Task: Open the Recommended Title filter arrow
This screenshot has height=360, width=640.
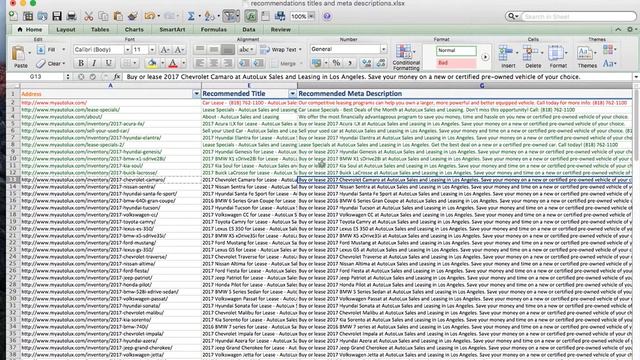Action: [292, 94]
